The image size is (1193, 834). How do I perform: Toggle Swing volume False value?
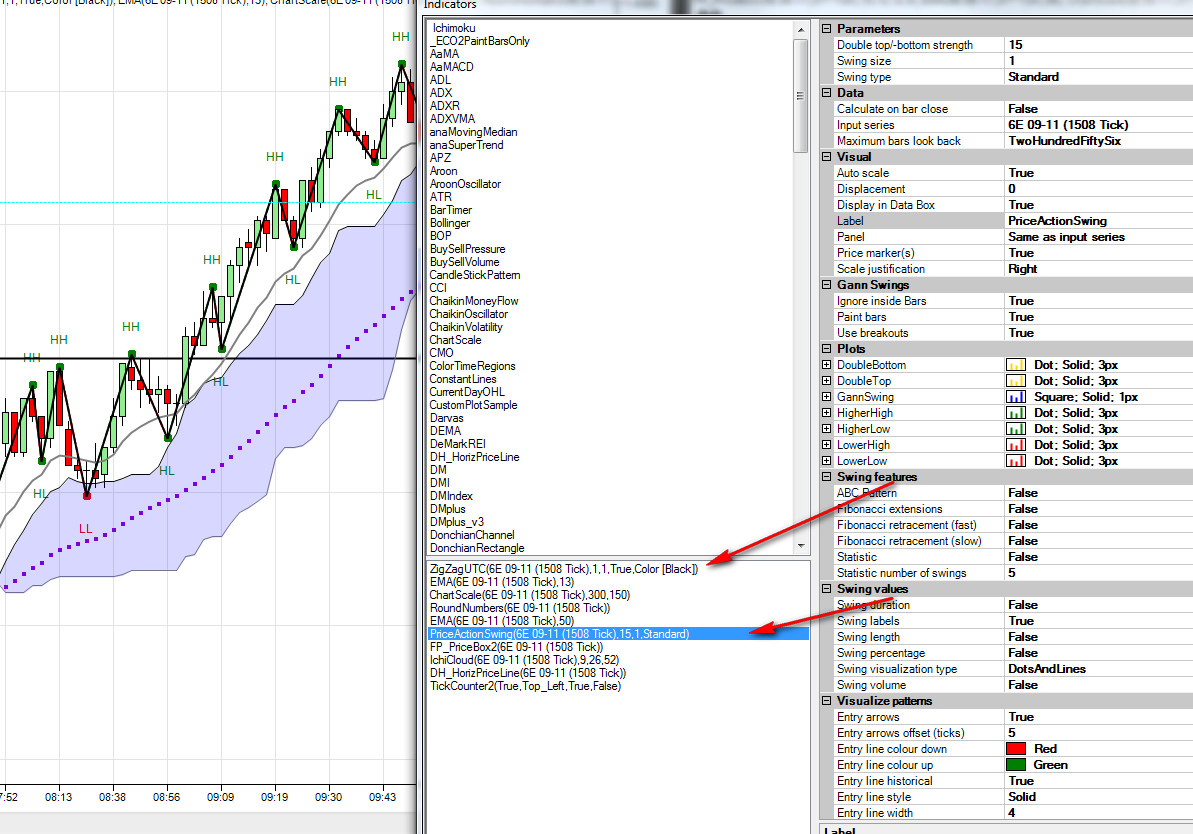1099,685
